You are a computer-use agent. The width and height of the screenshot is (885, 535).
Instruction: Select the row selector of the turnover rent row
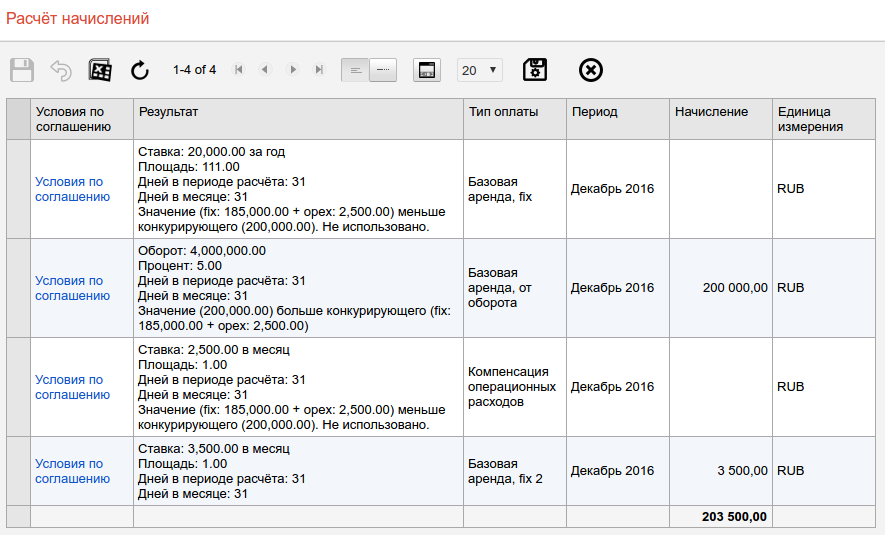(18, 288)
